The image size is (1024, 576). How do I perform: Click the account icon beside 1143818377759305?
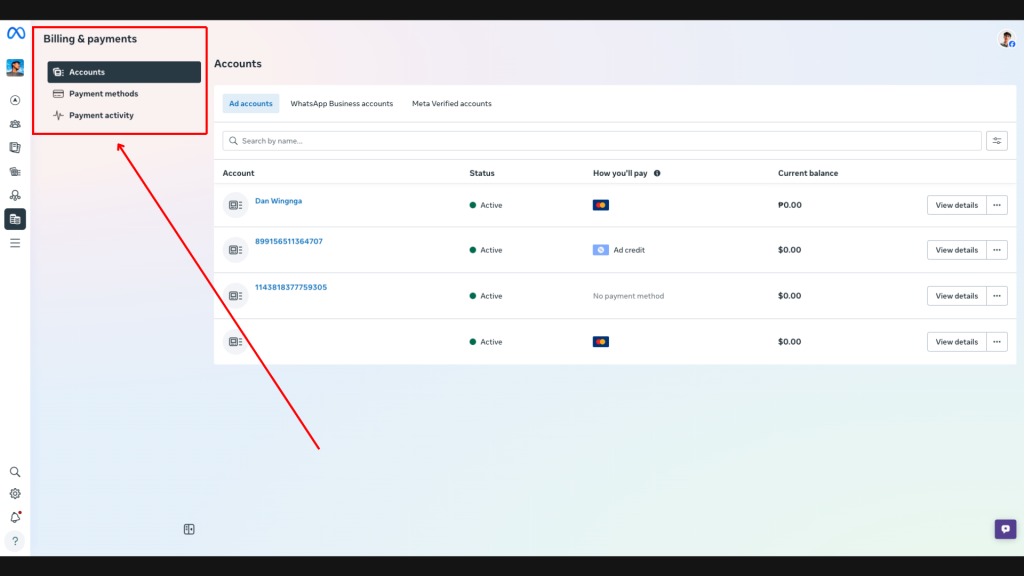[x=235, y=296]
